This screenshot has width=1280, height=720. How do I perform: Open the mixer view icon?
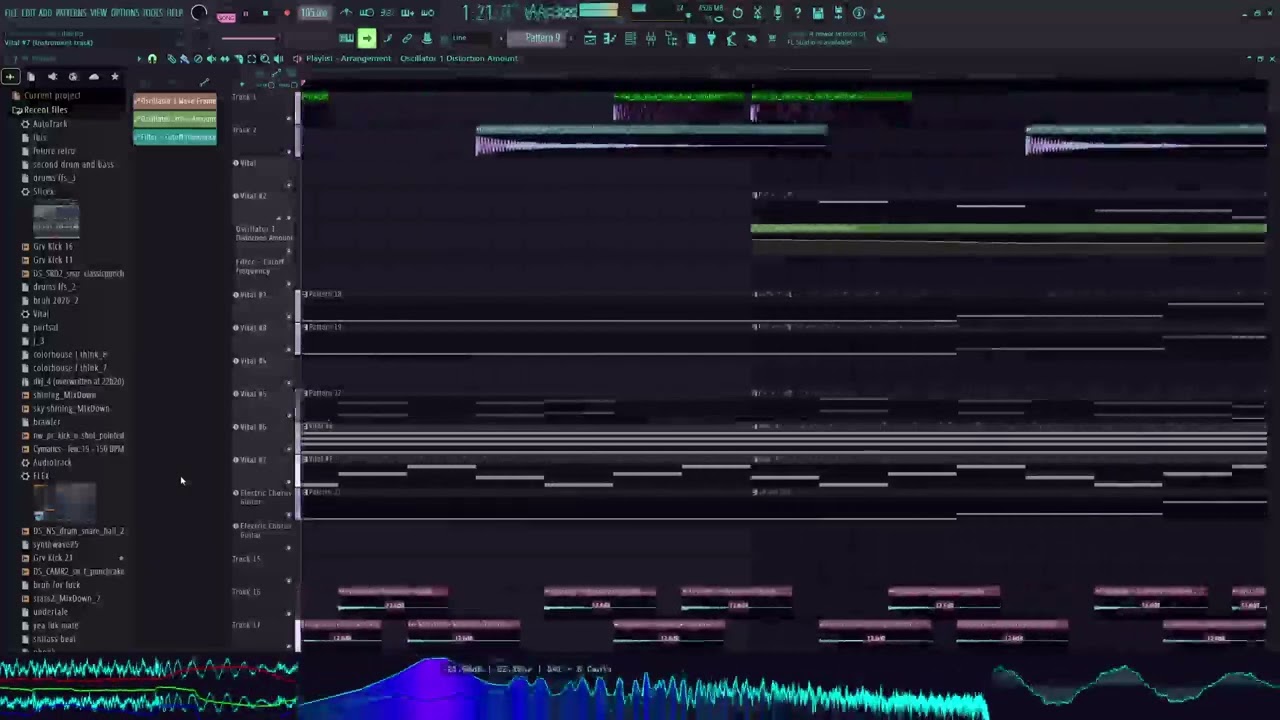click(x=651, y=38)
